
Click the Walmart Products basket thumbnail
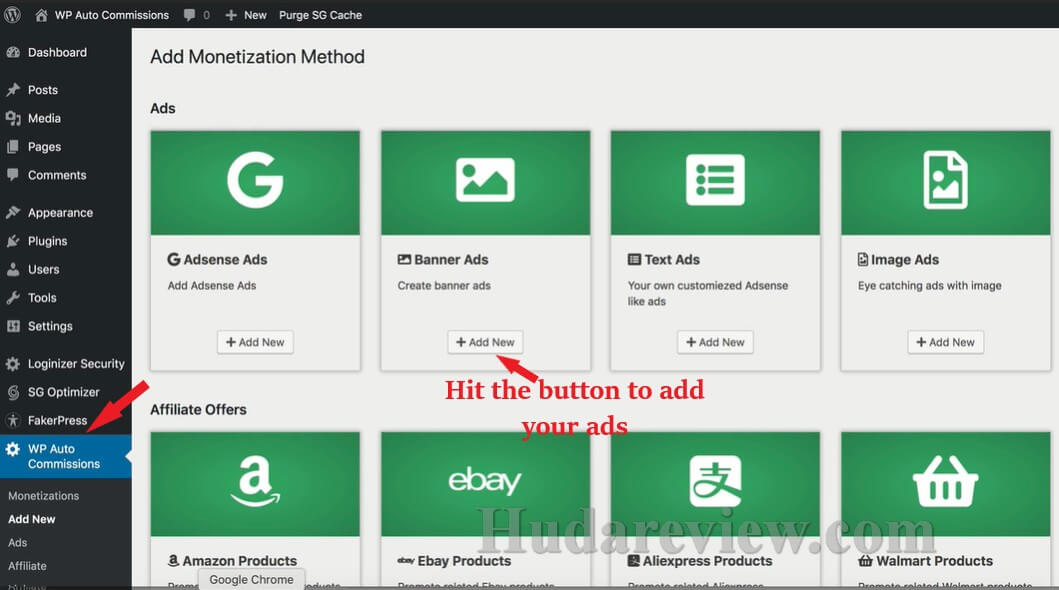(x=946, y=484)
